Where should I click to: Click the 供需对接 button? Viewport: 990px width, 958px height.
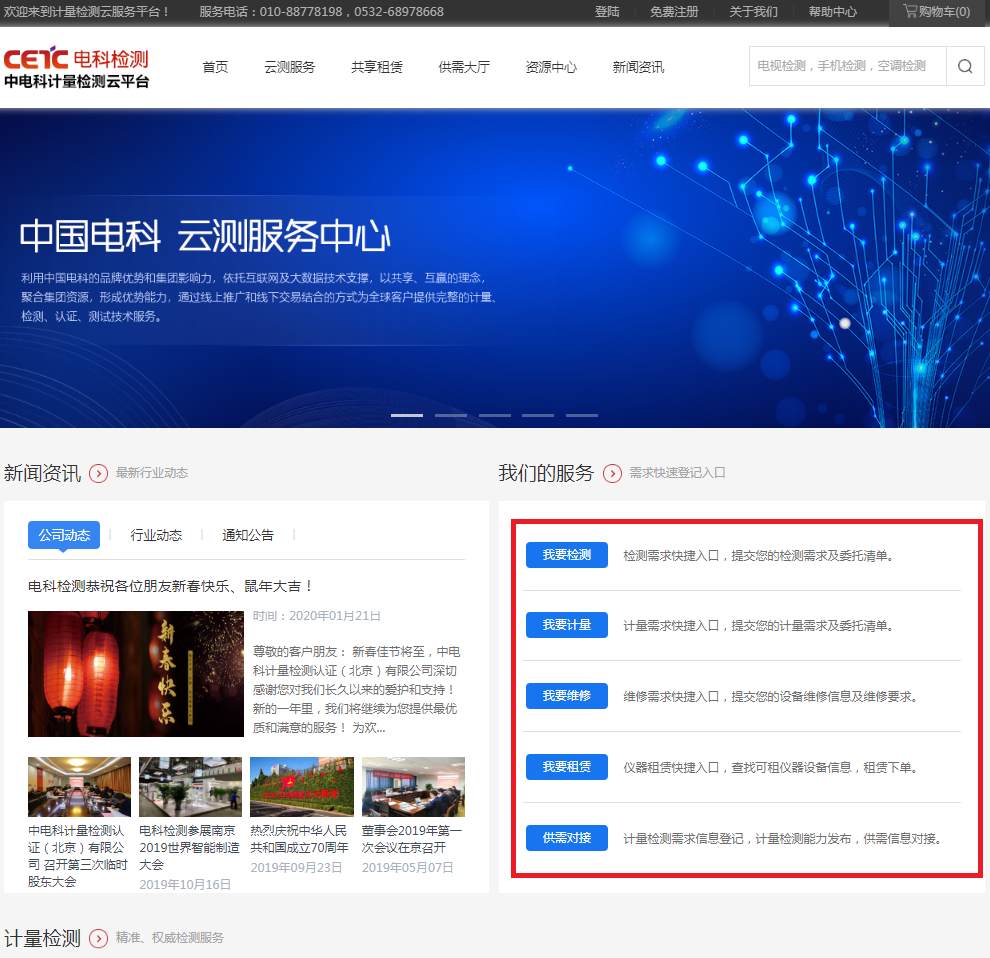[x=567, y=838]
